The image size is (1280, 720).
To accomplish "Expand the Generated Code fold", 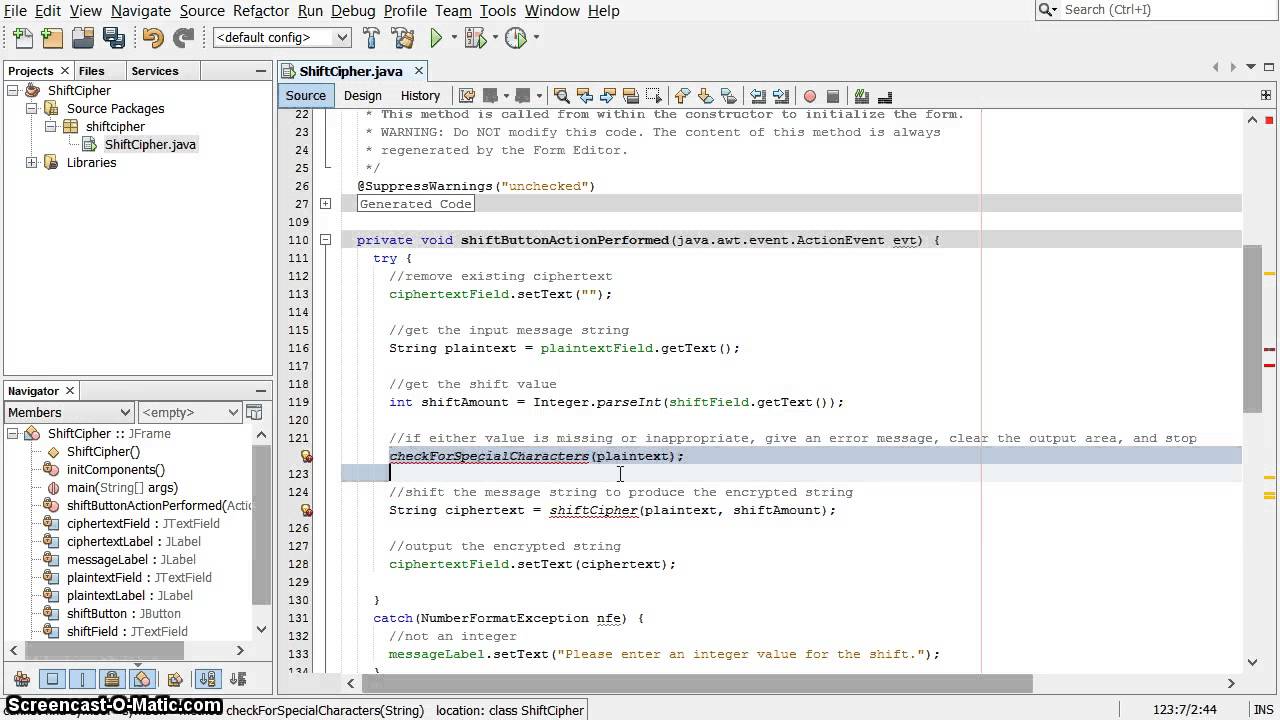I will coord(325,204).
